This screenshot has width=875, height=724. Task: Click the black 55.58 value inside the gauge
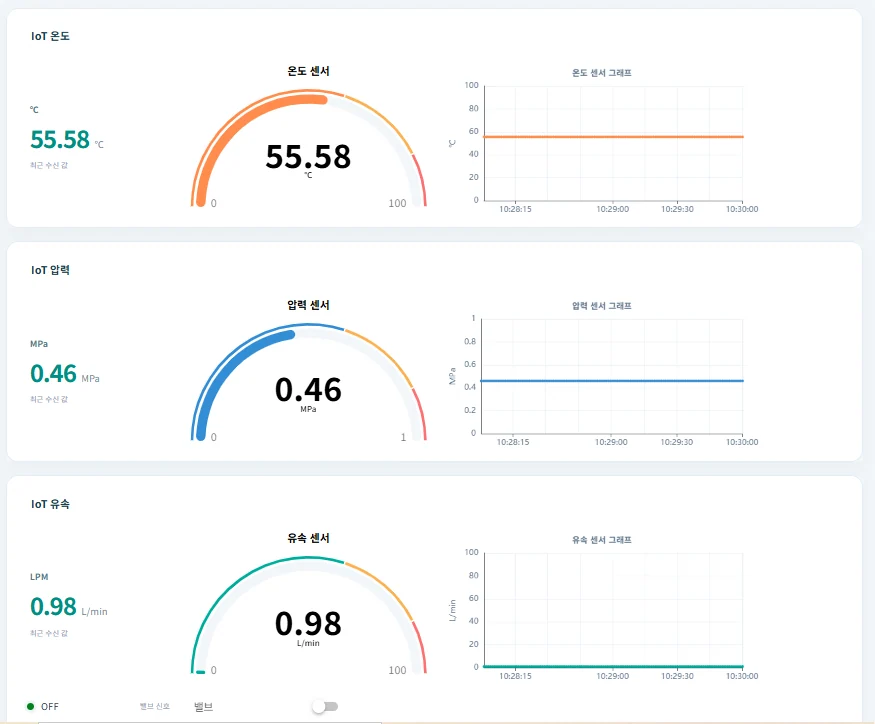pos(308,157)
